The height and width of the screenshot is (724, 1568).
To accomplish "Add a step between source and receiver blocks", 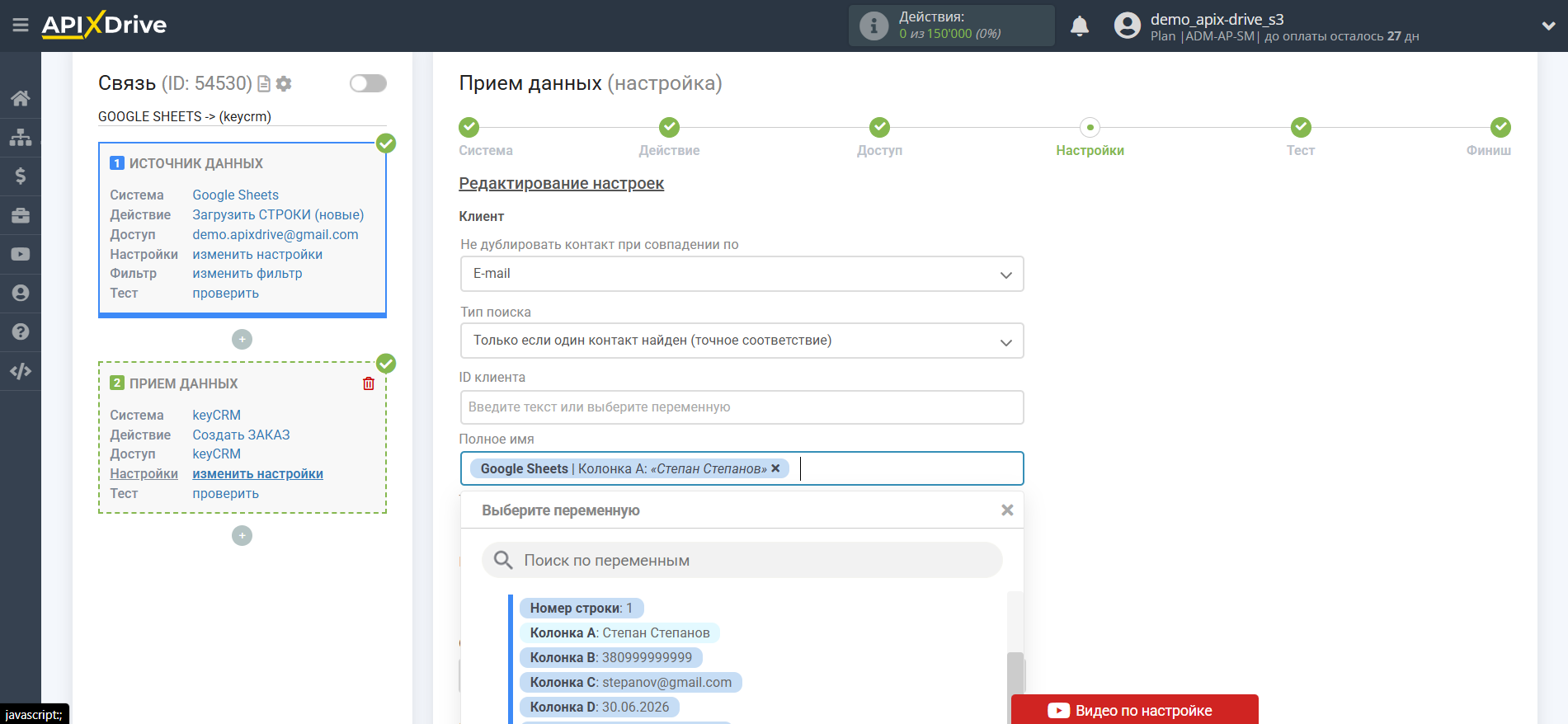I will [x=242, y=339].
